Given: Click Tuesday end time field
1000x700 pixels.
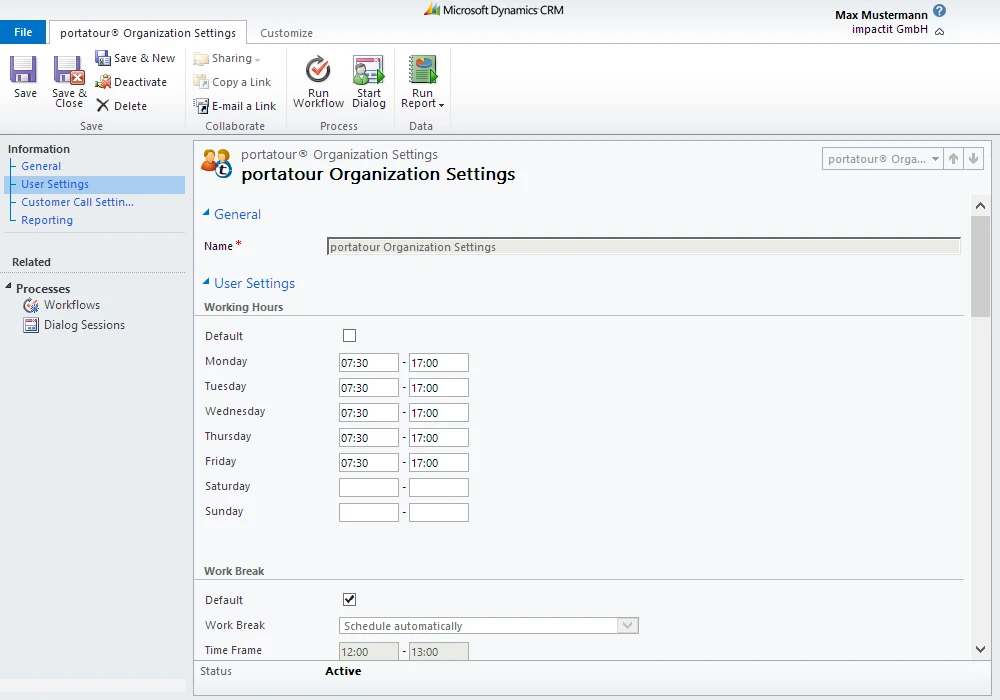Looking at the screenshot, I should (x=439, y=388).
